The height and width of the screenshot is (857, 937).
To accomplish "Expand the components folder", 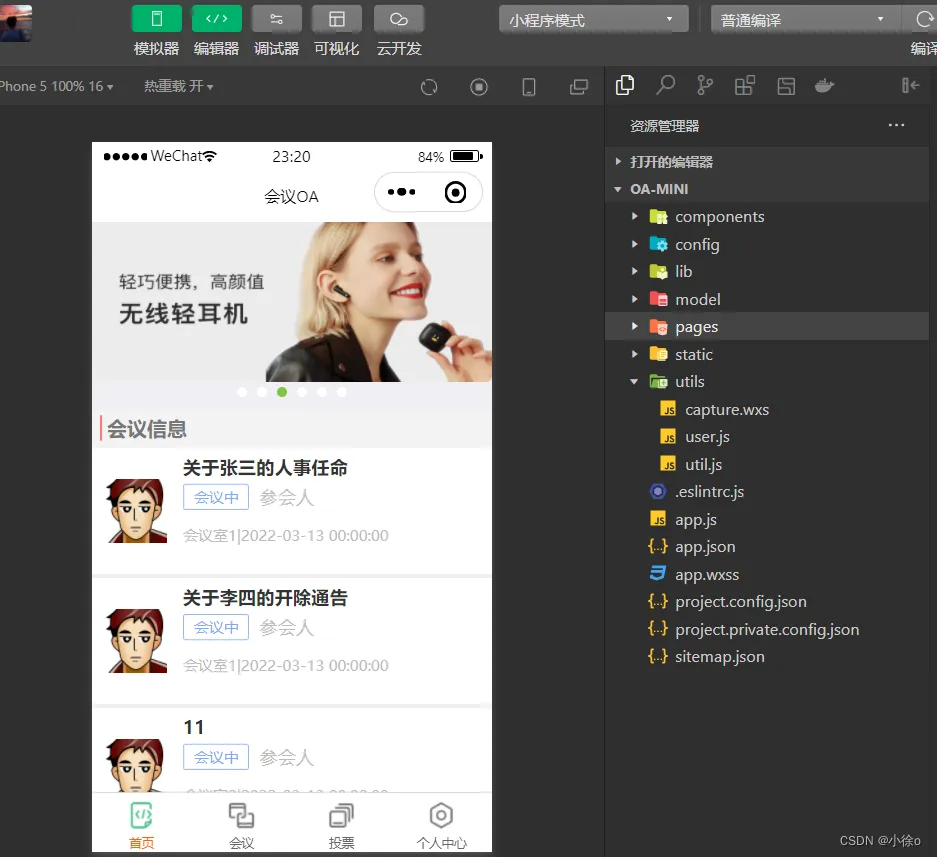I will click(767, 216).
